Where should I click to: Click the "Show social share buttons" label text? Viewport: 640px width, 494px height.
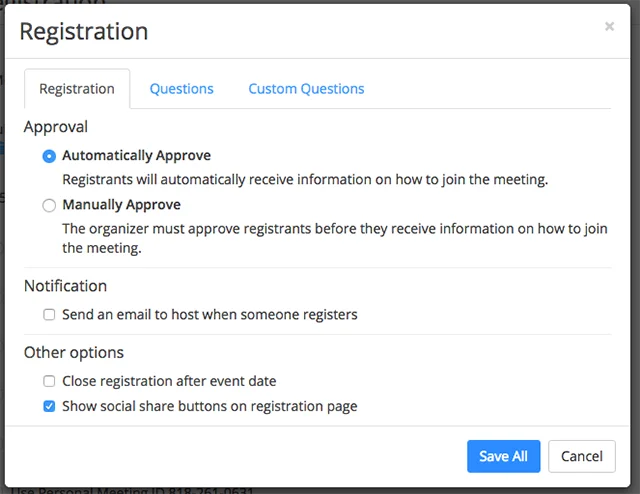[209, 407]
